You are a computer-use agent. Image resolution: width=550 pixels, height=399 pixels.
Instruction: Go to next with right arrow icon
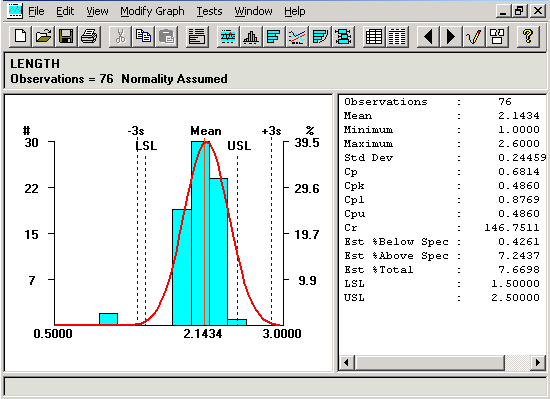pyautogui.click(x=451, y=36)
